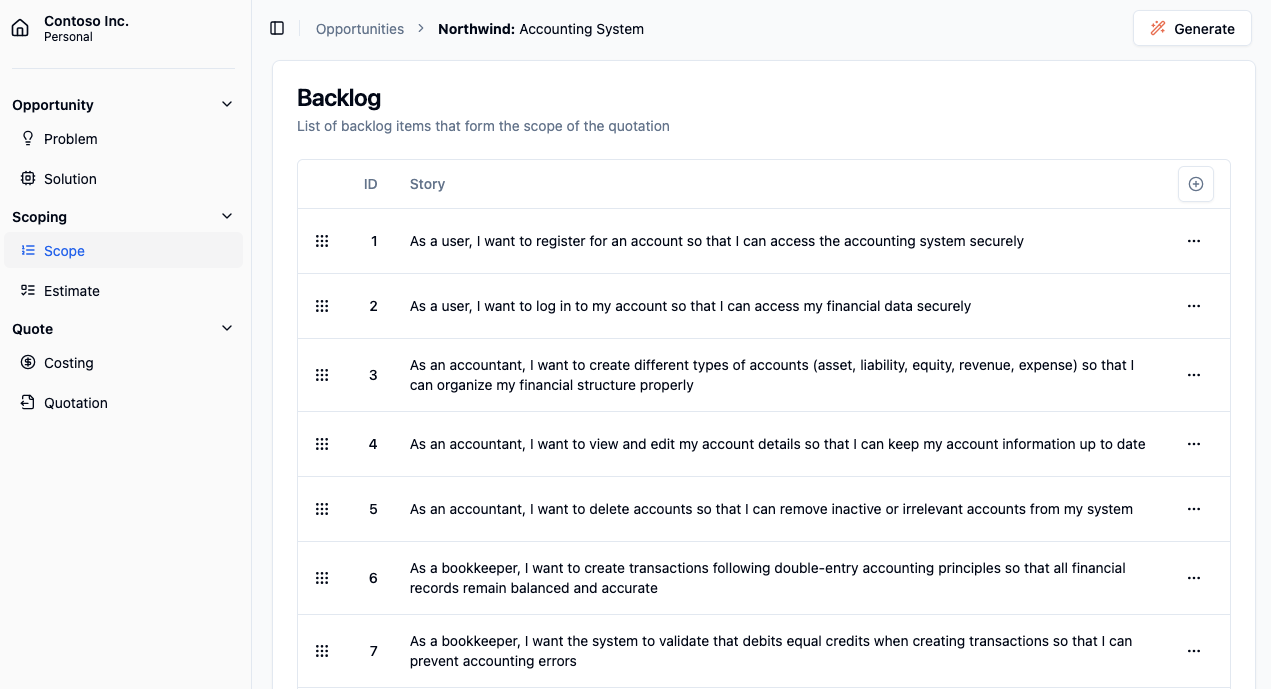Select the ID column header
Viewport: 1271px width, 689px height.
(370, 184)
